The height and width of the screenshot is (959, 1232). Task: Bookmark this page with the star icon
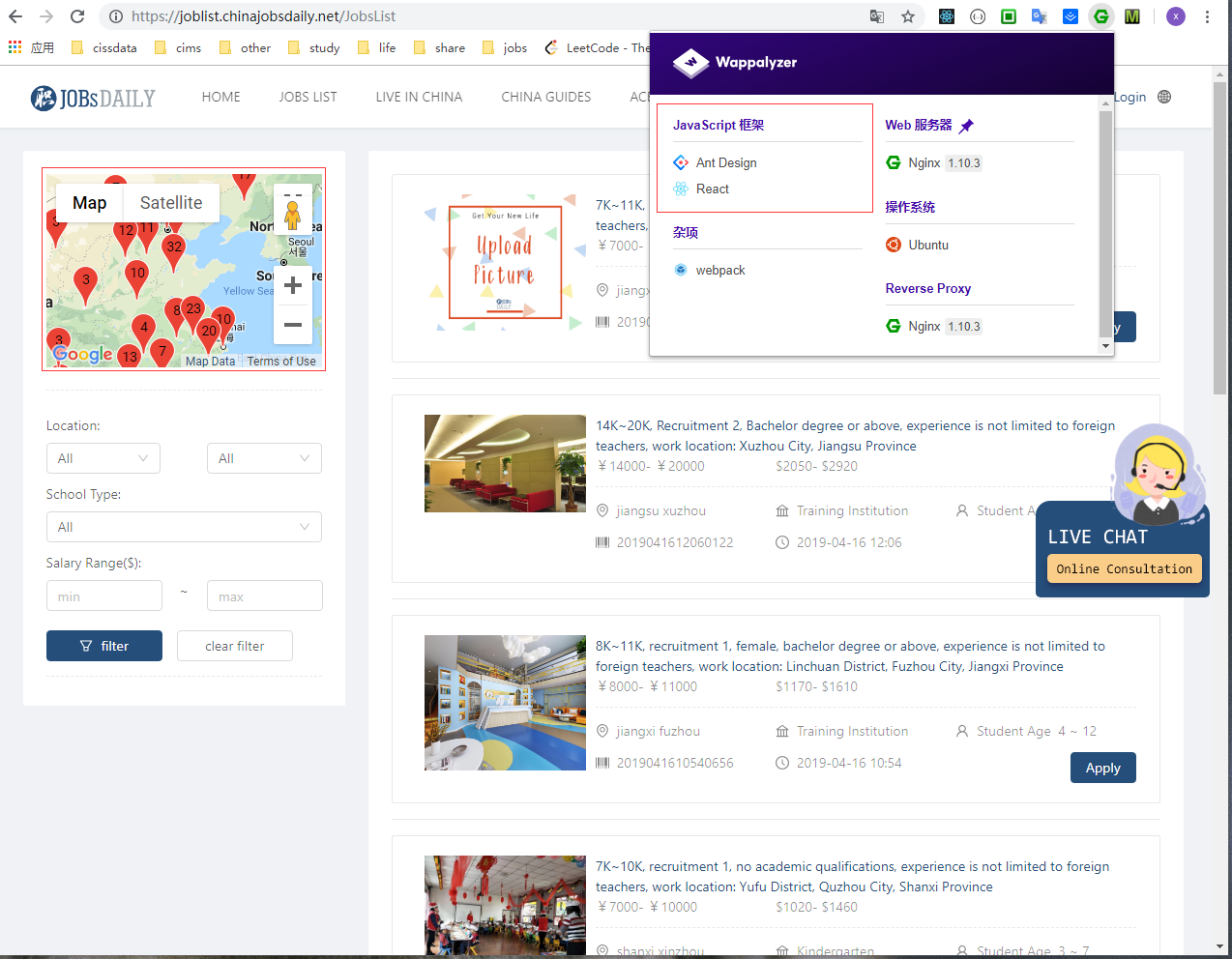coord(908,16)
